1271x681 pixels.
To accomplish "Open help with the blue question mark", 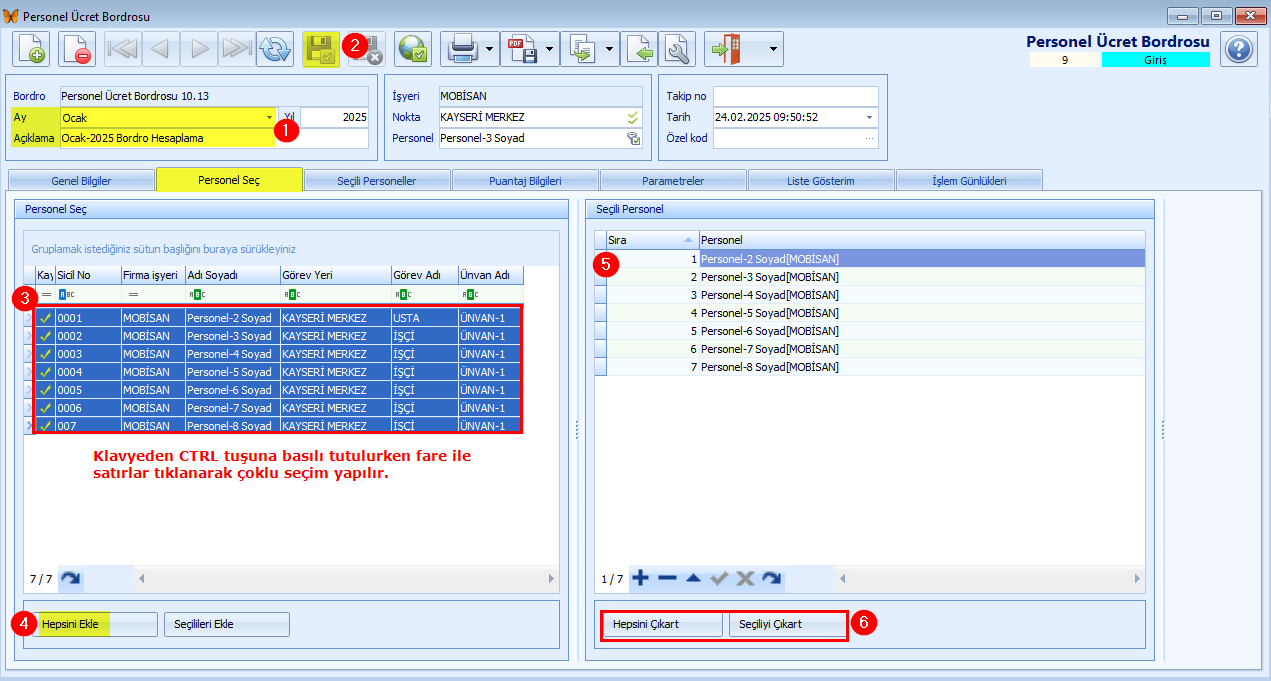I will [1239, 49].
